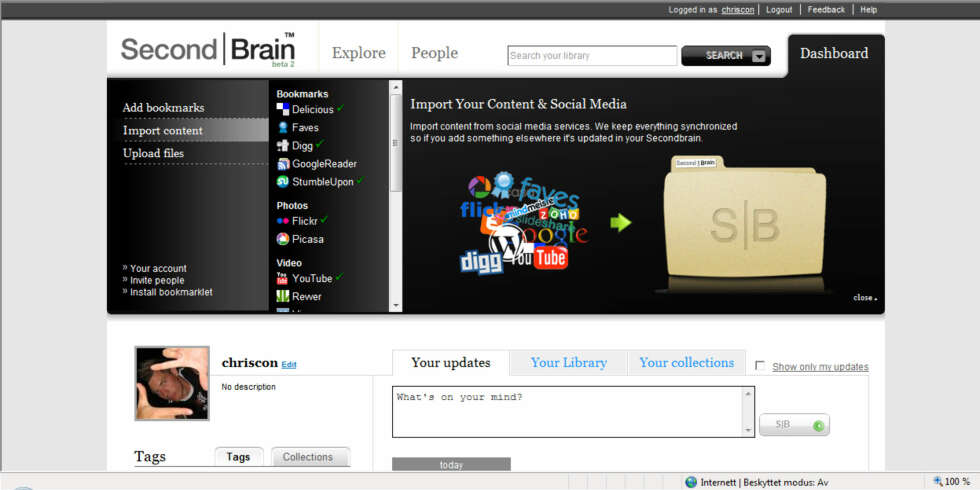Click the Internet globe icon in status bar

[x=691, y=482]
